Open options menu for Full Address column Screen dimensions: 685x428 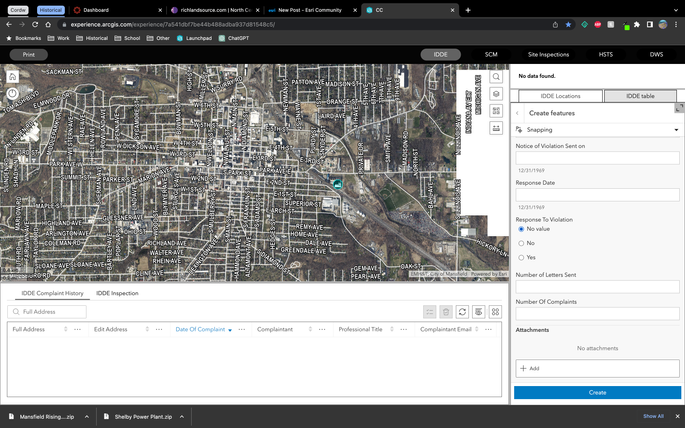(x=77, y=329)
